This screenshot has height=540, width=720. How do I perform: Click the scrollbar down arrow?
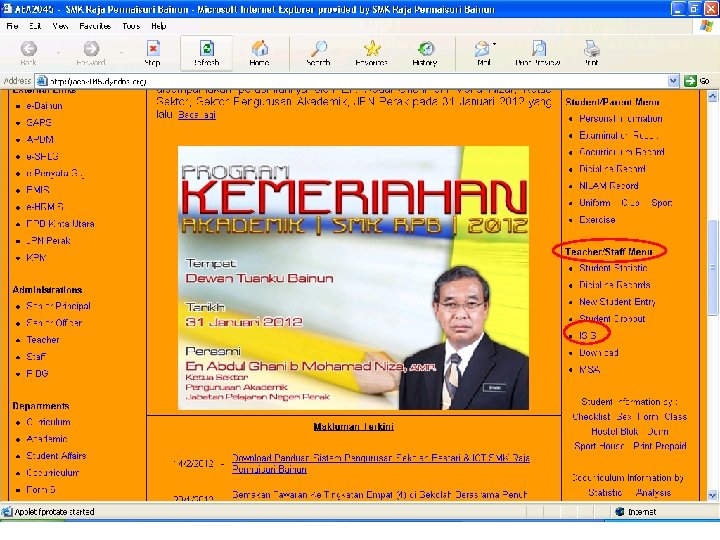pos(712,495)
